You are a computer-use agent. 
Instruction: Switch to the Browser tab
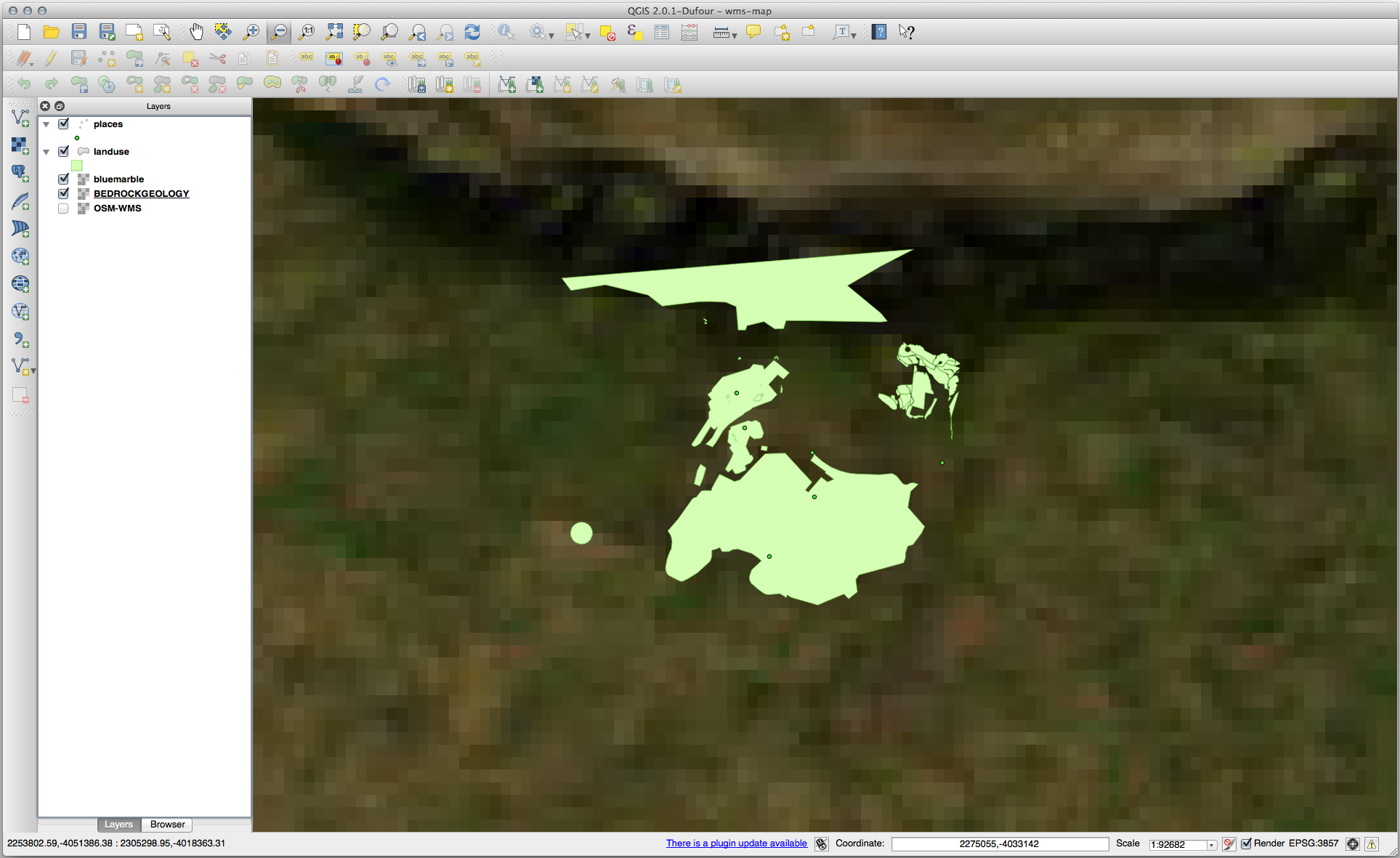pyautogui.click(x=166, y=824)
